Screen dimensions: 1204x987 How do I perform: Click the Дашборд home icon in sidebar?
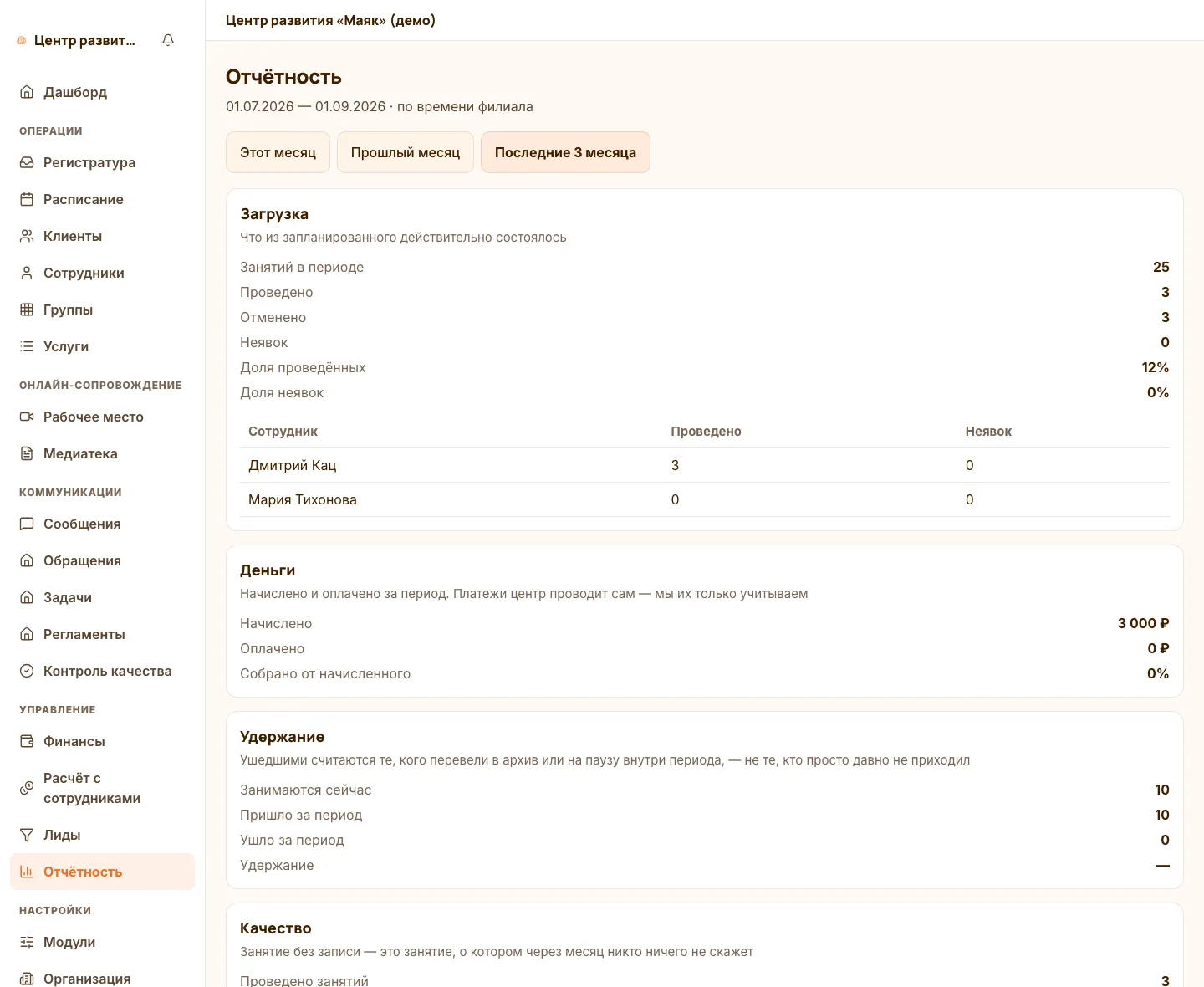[27, 92]
